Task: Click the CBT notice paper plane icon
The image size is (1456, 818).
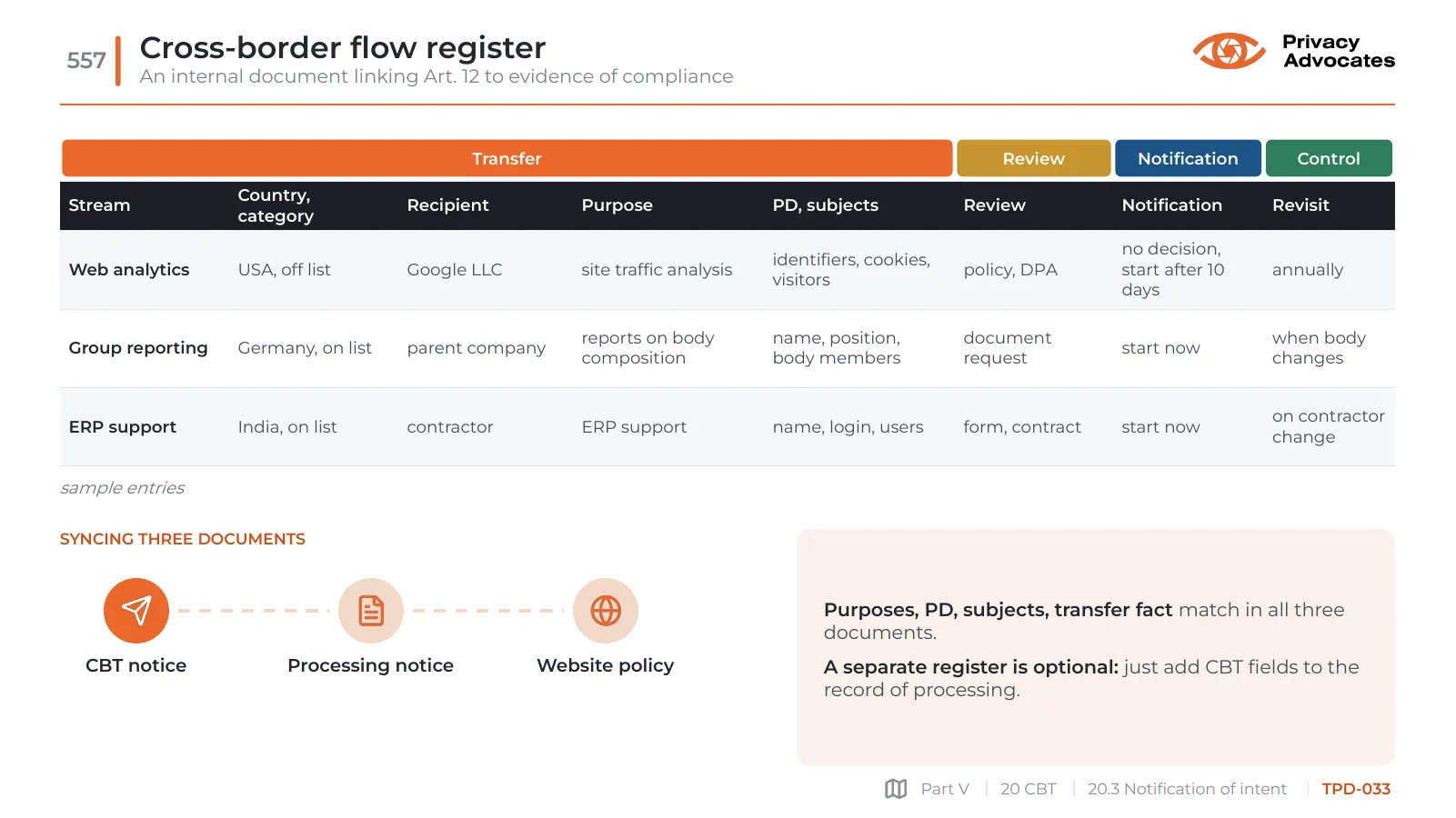Action: (136, 611)
